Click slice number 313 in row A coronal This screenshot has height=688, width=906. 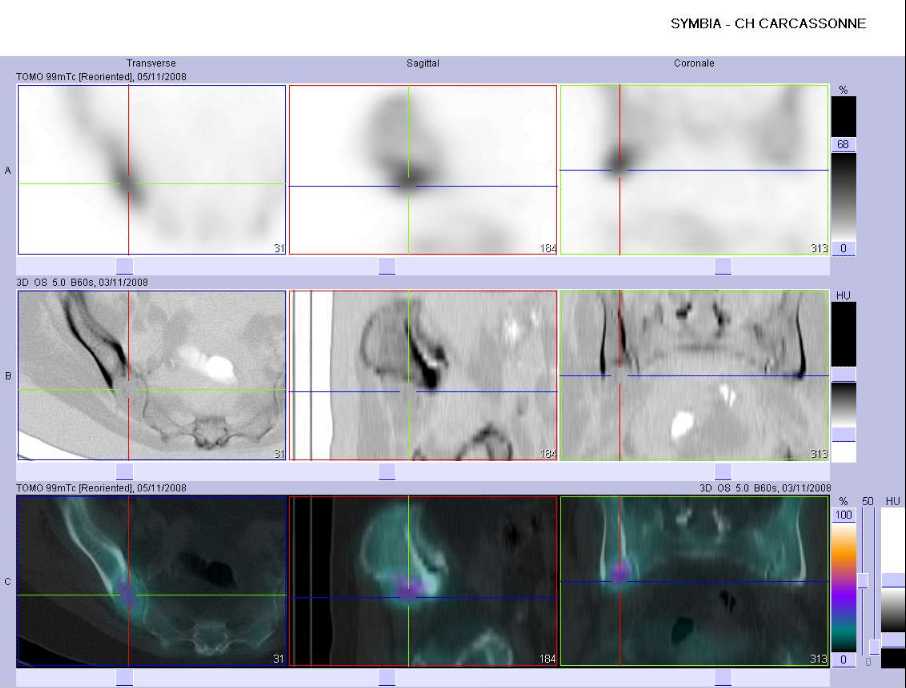coord(819,248)
